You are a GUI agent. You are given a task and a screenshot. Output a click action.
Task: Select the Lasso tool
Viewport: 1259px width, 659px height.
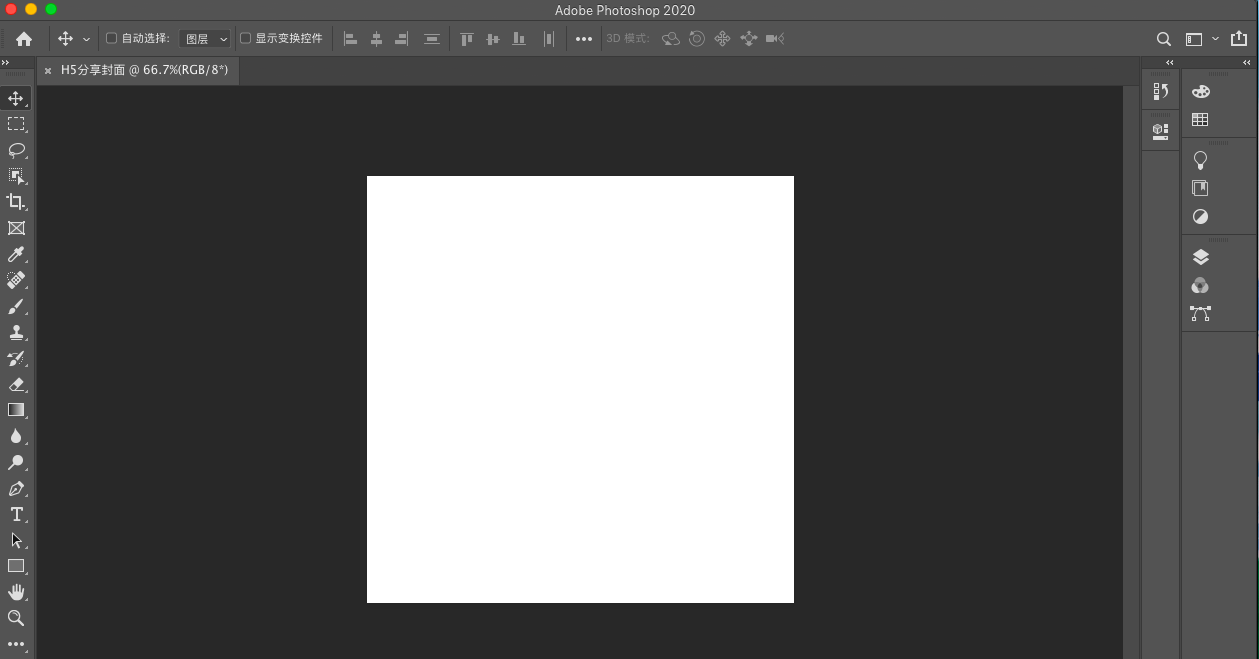click(x=16, y=150)
